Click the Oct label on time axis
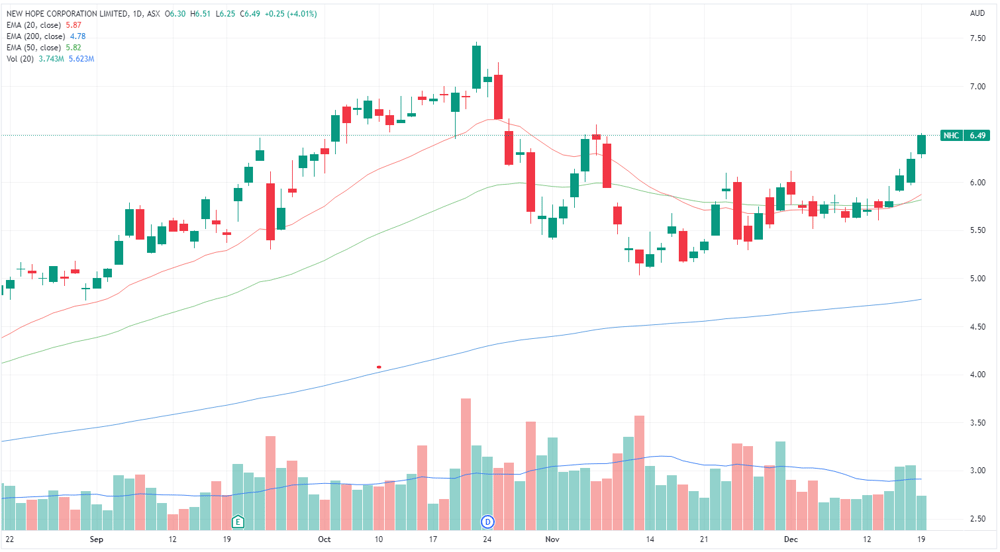Image resolution: width=1000 pixels, height=552 pixels. point(324,539)
